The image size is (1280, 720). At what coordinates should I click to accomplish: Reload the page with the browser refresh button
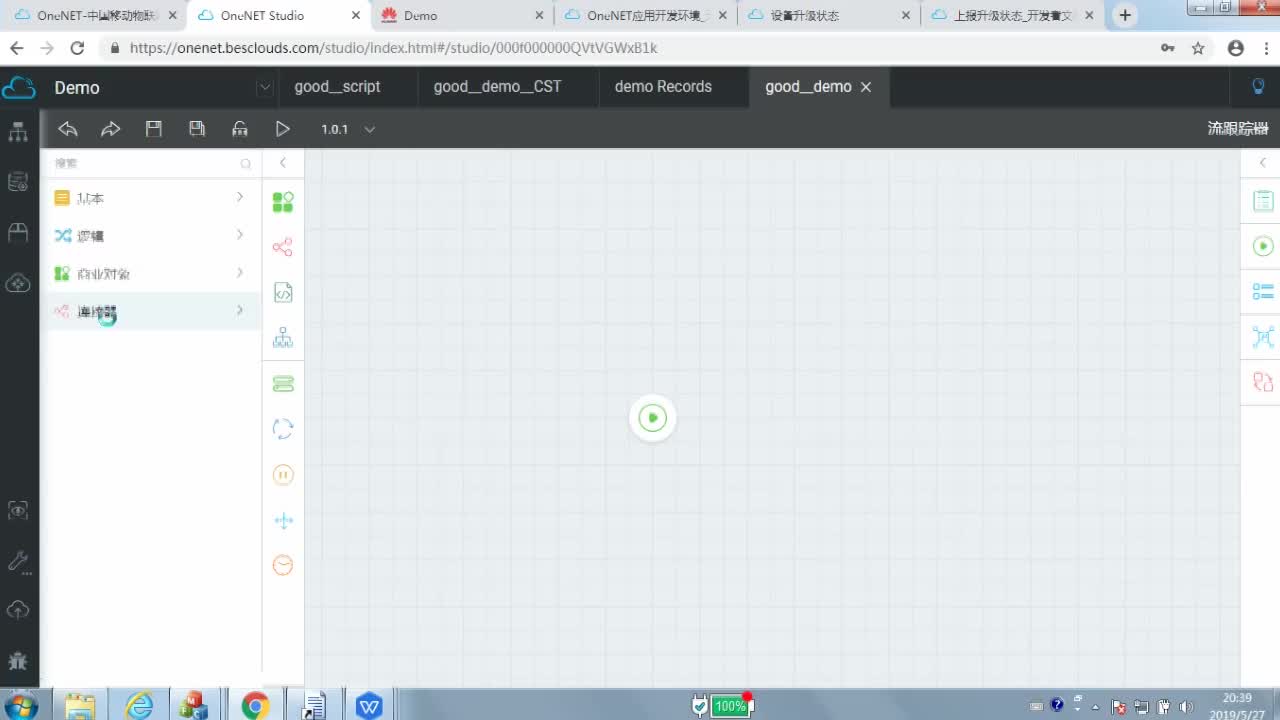(x=77, y=48)
